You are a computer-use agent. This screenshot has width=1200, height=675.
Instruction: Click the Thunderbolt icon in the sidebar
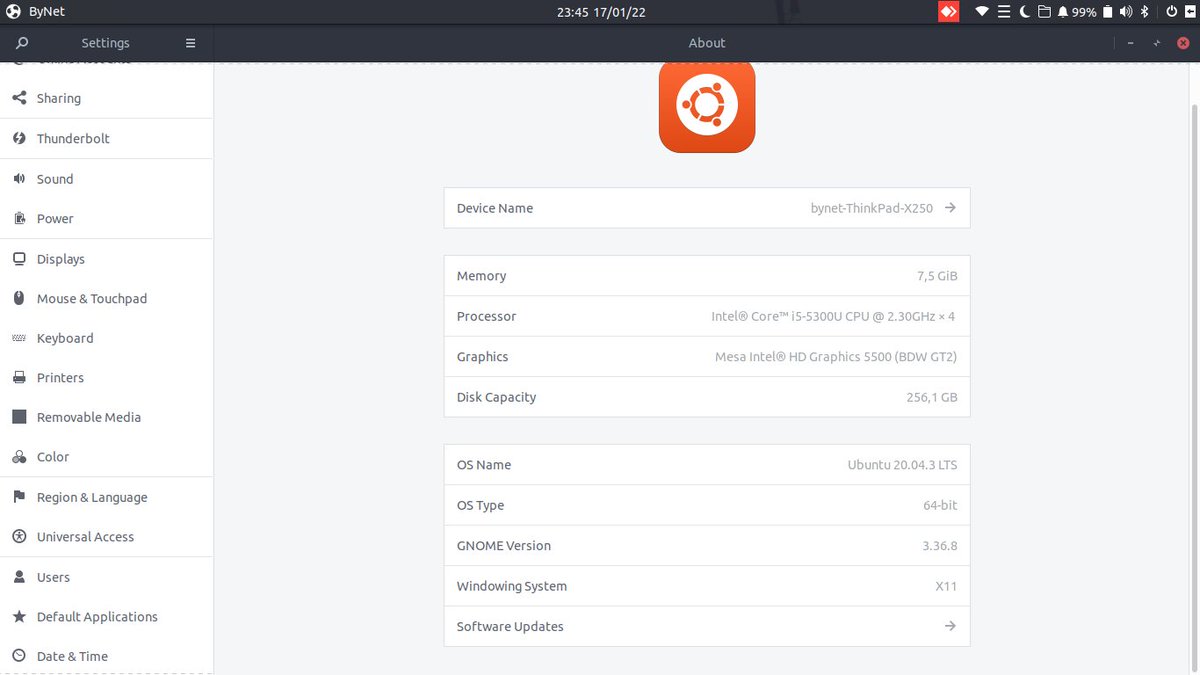19,138
